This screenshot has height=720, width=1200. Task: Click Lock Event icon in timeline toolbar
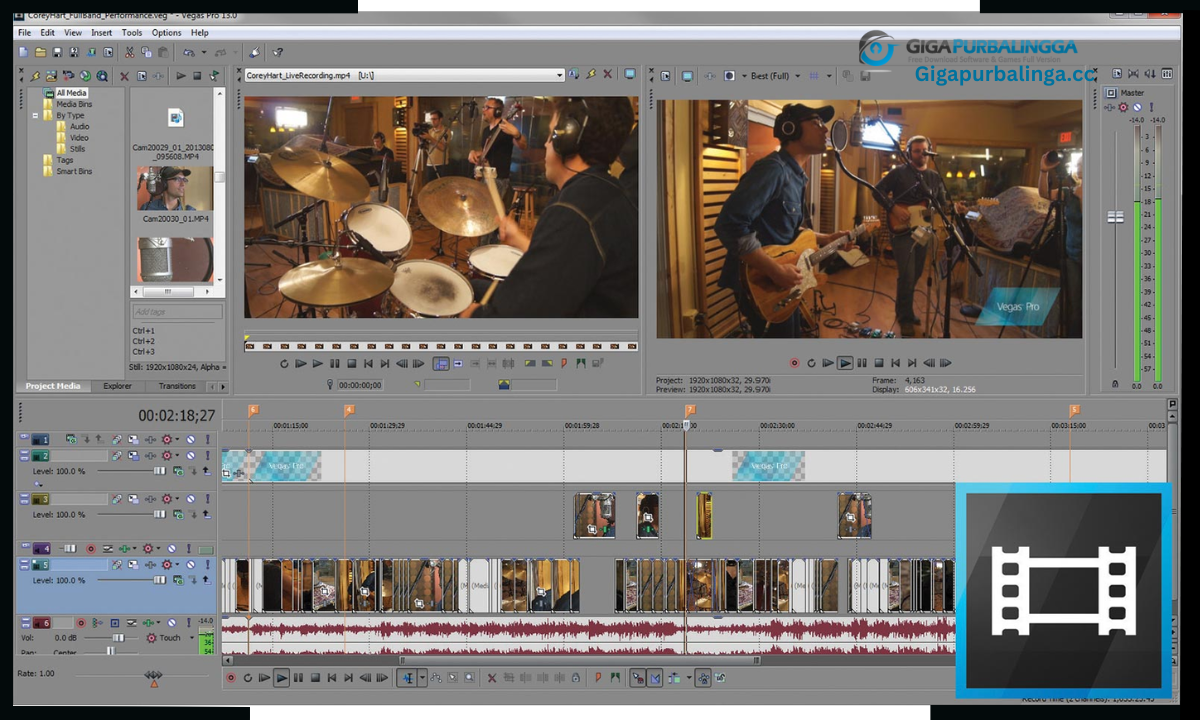[576, 678]
